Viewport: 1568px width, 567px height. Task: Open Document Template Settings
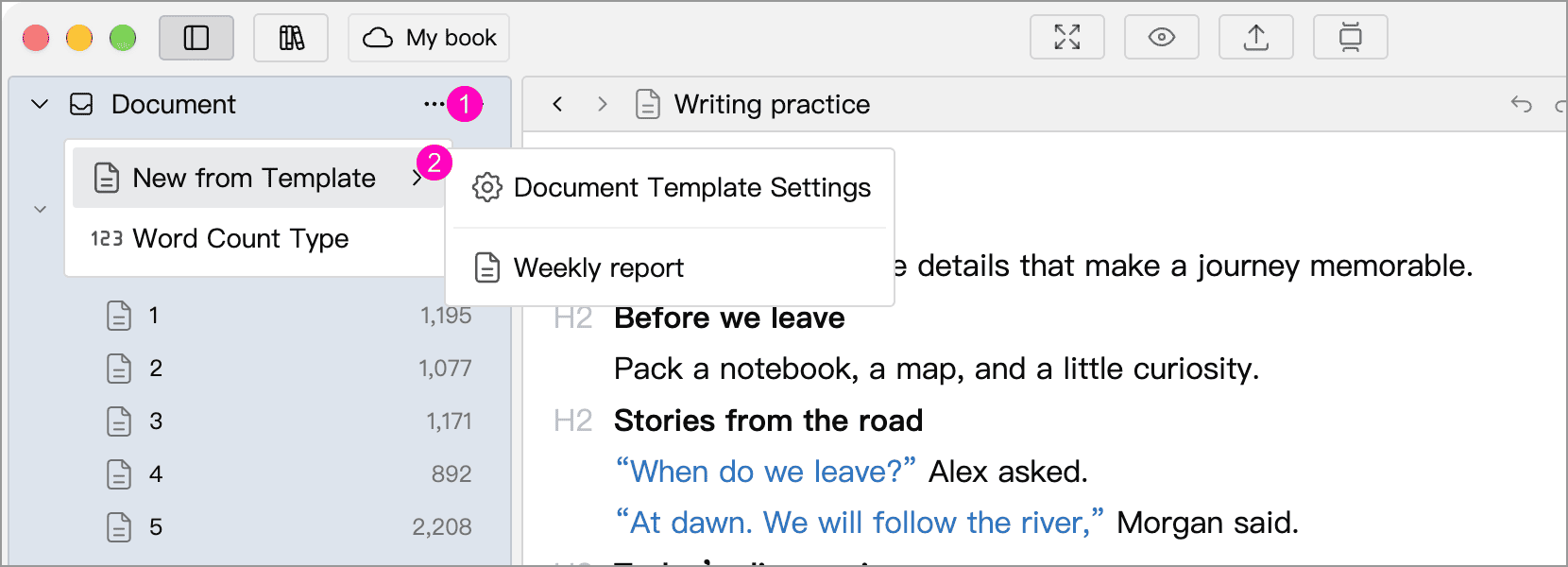point(670,187)
